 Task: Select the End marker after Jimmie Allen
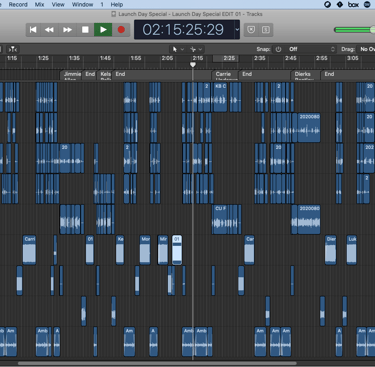tap(90, 74)
